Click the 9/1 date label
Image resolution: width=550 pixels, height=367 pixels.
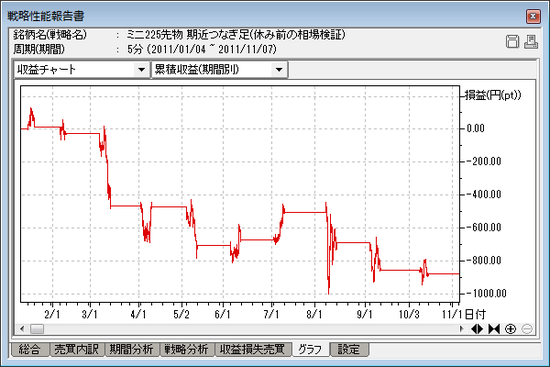(365, 314)
